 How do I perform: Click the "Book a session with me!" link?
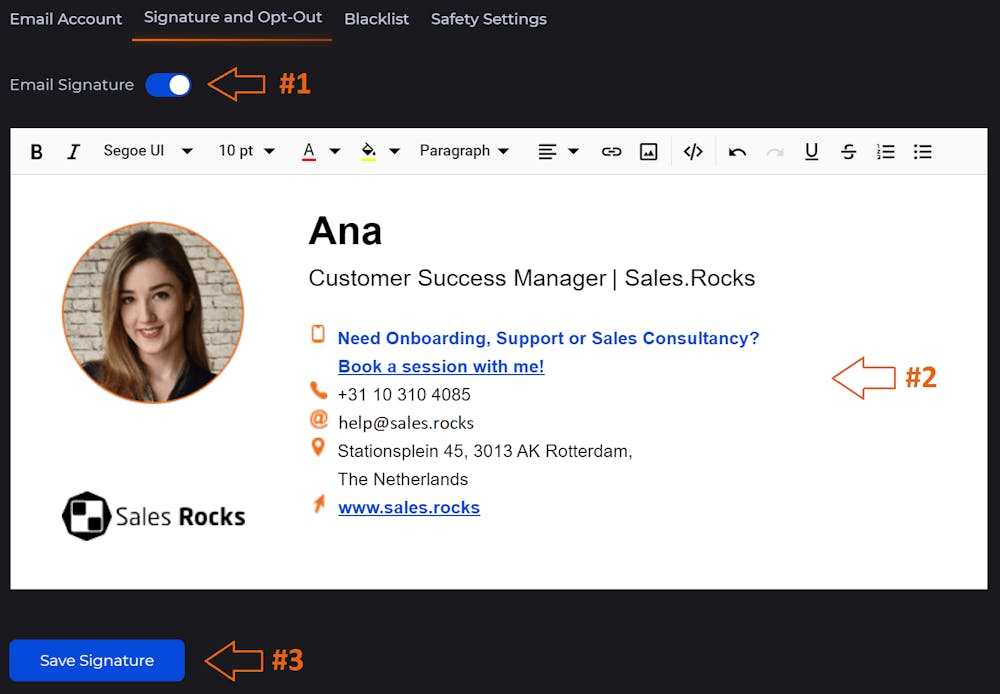(x=441, y=366)
